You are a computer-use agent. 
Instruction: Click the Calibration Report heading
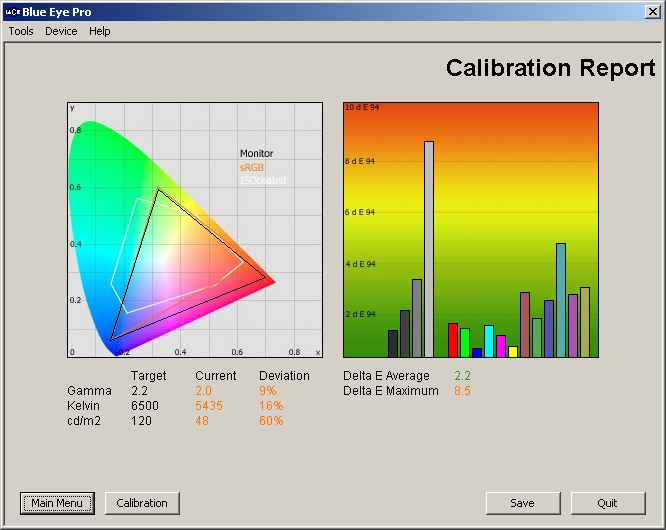point(550,68)
